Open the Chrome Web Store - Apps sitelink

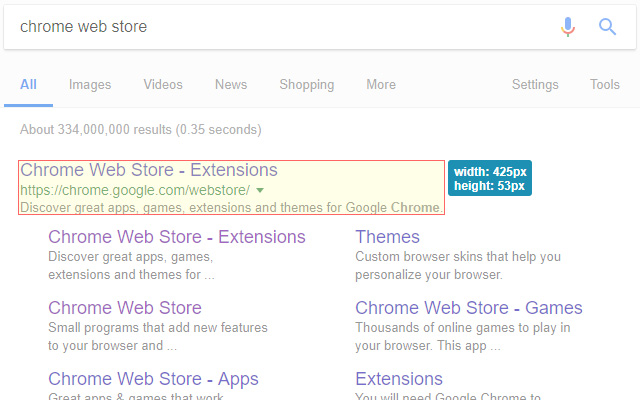[153, 379]
